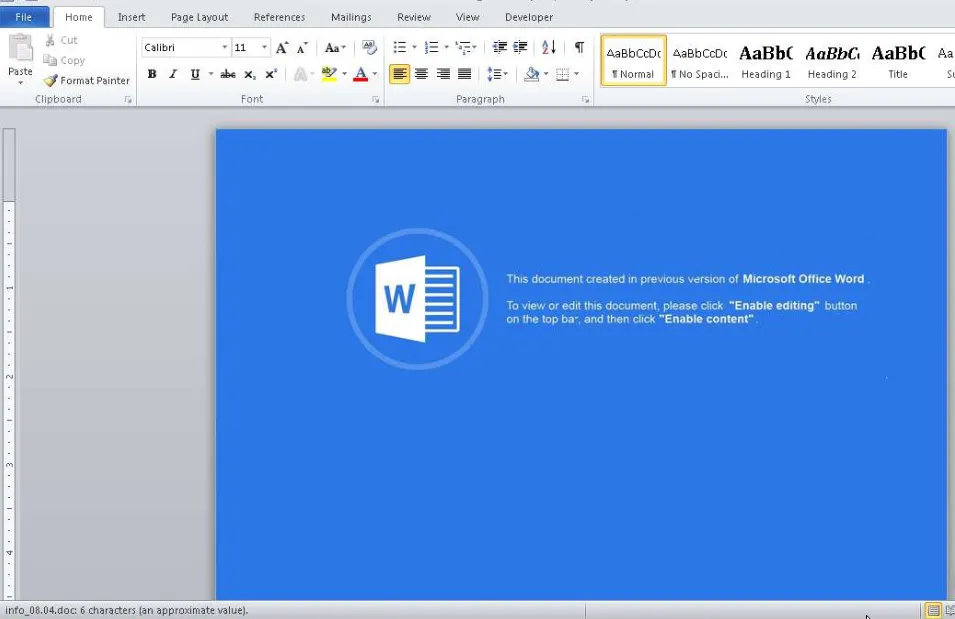955x619 pixels.
Task: Toggle Justify alignment
Action: 465,74
